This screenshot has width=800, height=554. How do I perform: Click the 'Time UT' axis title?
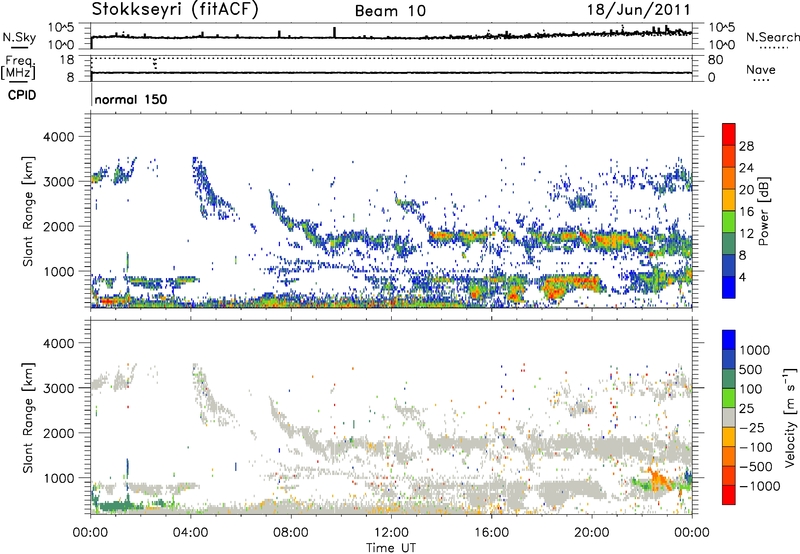pyautogui.click(x=391, y=548)
